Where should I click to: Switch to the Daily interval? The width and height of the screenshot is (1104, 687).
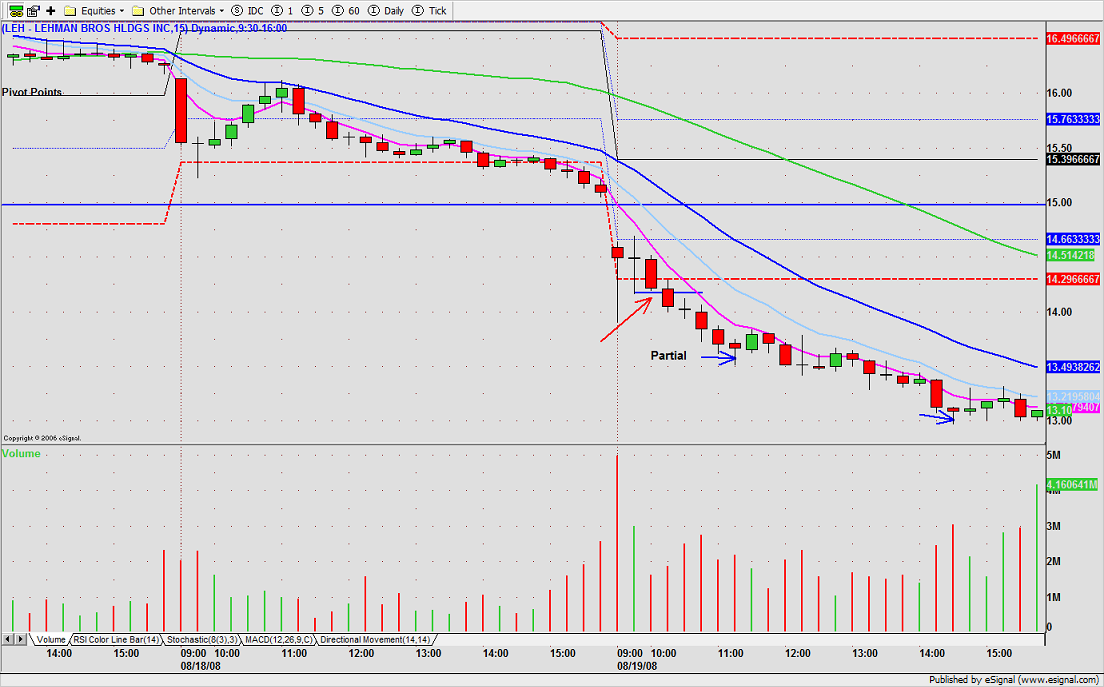tap(386, 11)
